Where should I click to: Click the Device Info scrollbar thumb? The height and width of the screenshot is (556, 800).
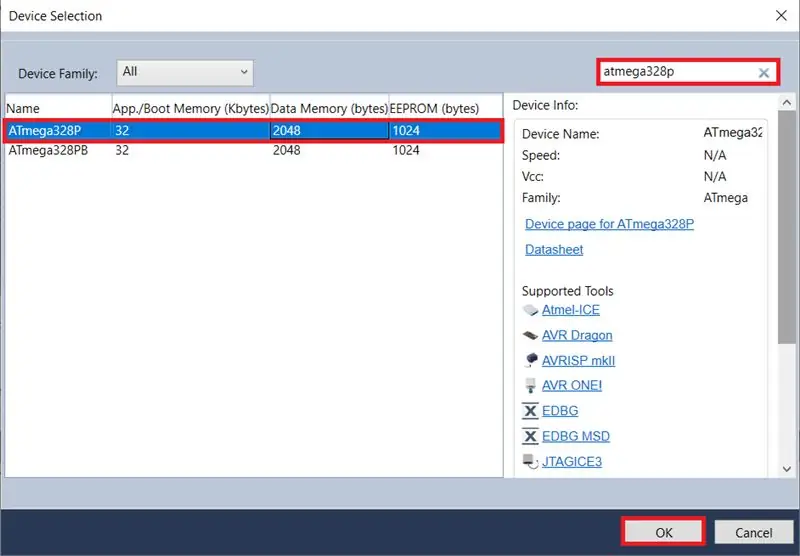point(786,227)
